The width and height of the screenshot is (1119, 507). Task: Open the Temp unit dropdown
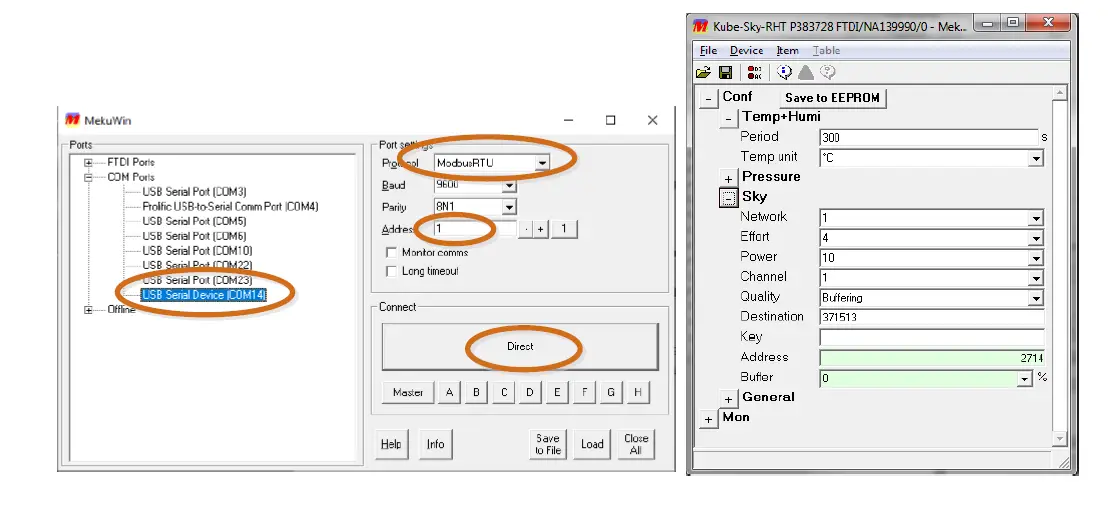point(1036,158)
